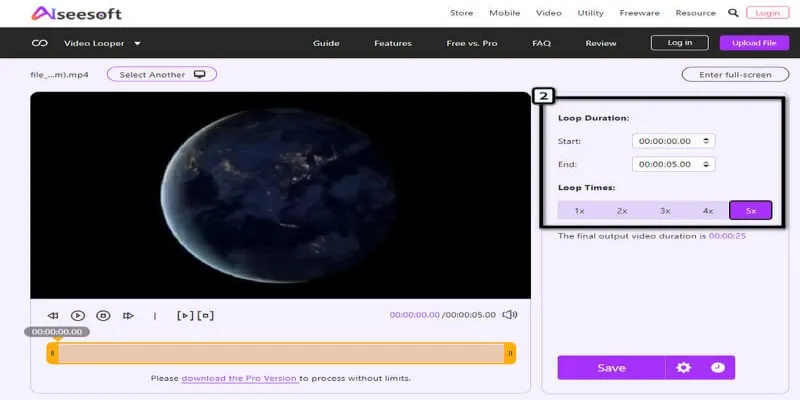Screen dimensions: 800x400
Task: Mute the video volume speaker icon
Action: coord(510,315)
